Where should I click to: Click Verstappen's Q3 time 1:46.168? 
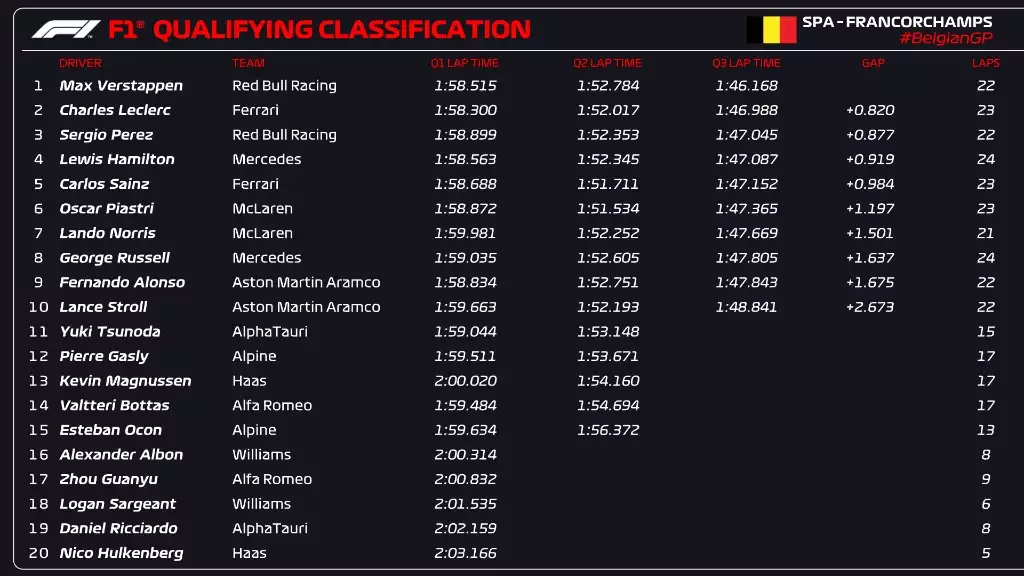pos(746,86)
